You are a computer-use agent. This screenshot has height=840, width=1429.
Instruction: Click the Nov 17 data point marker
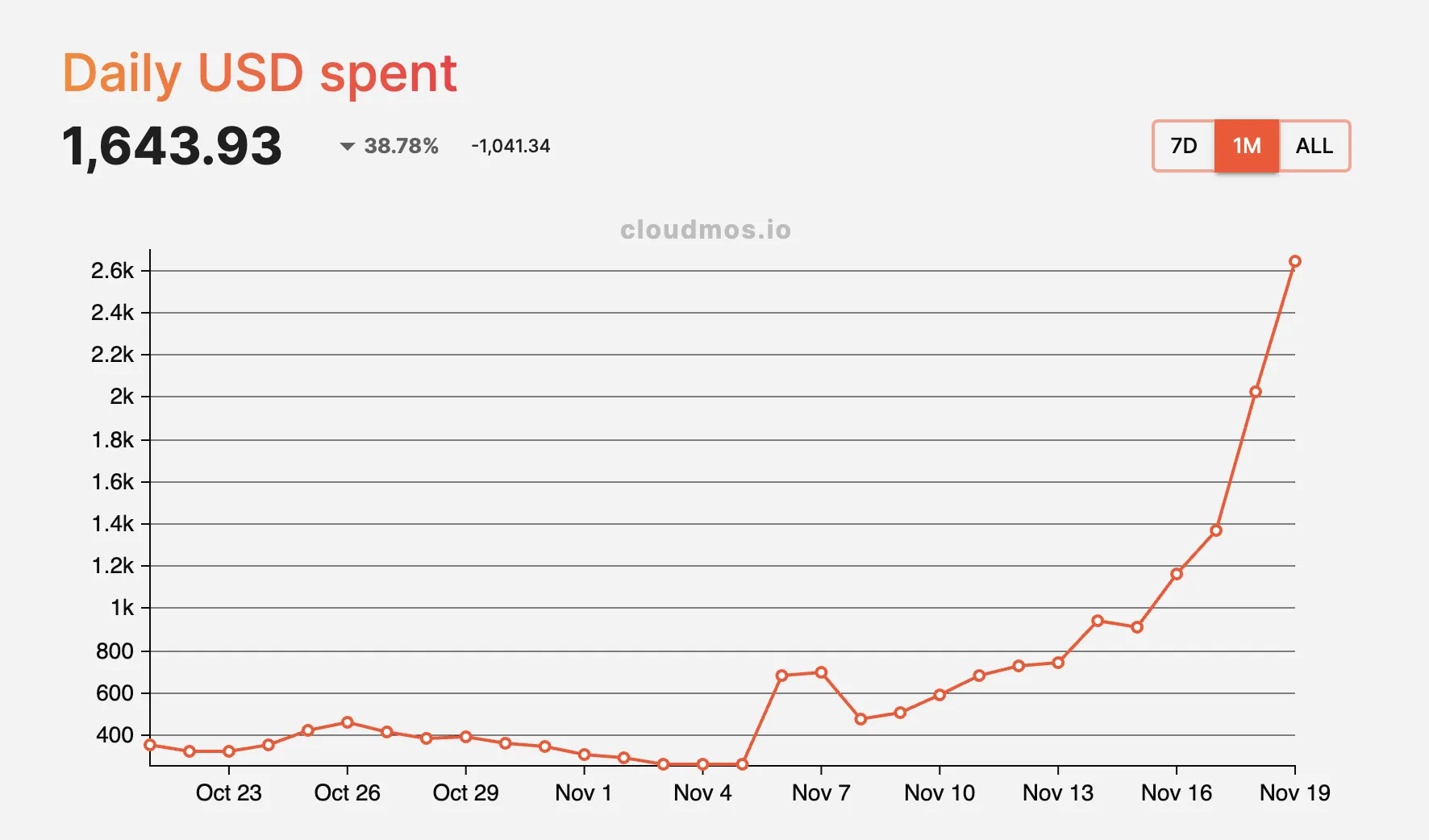coord(1216,530)
